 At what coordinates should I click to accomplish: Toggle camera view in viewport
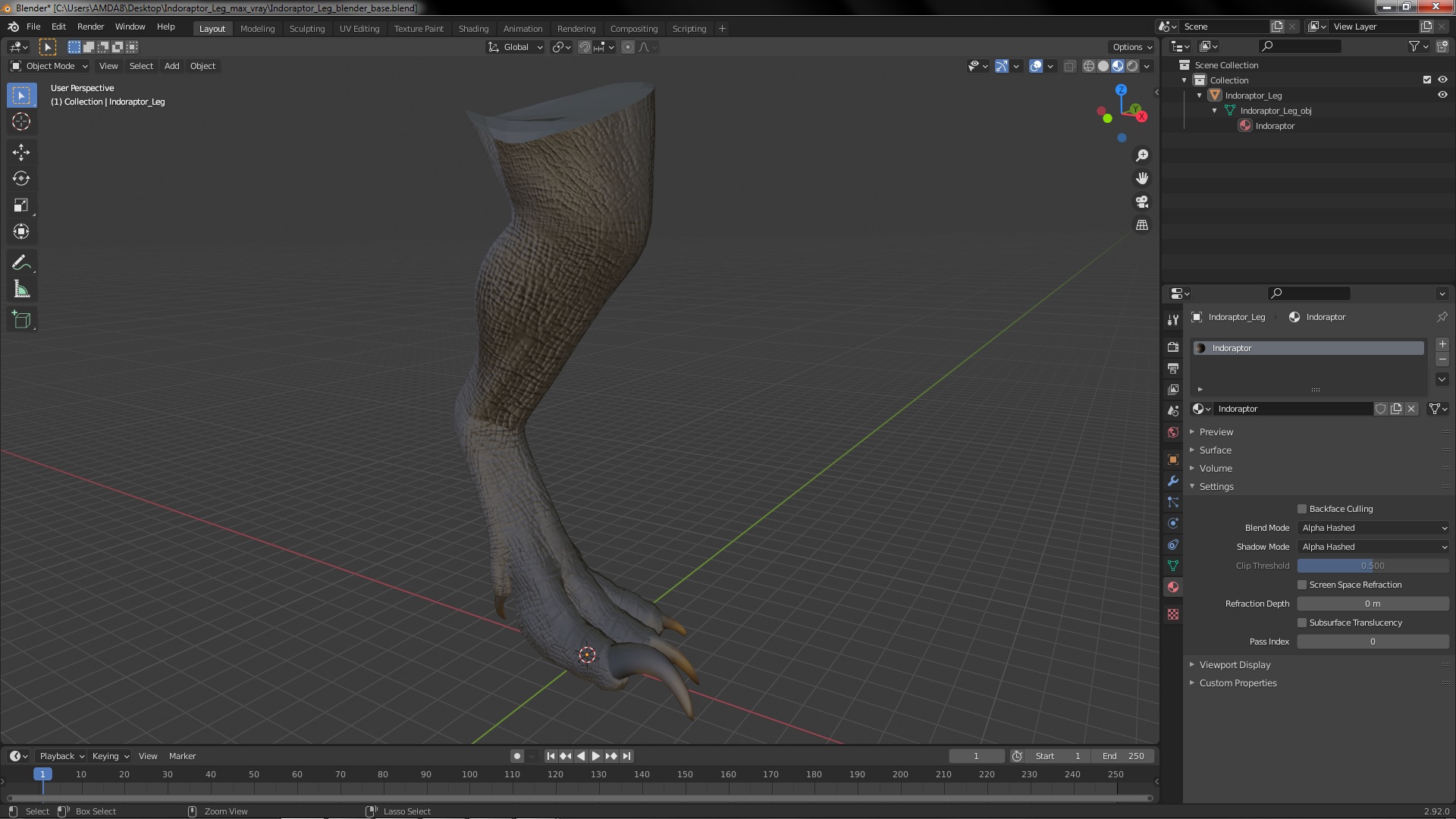[1142, 202]
